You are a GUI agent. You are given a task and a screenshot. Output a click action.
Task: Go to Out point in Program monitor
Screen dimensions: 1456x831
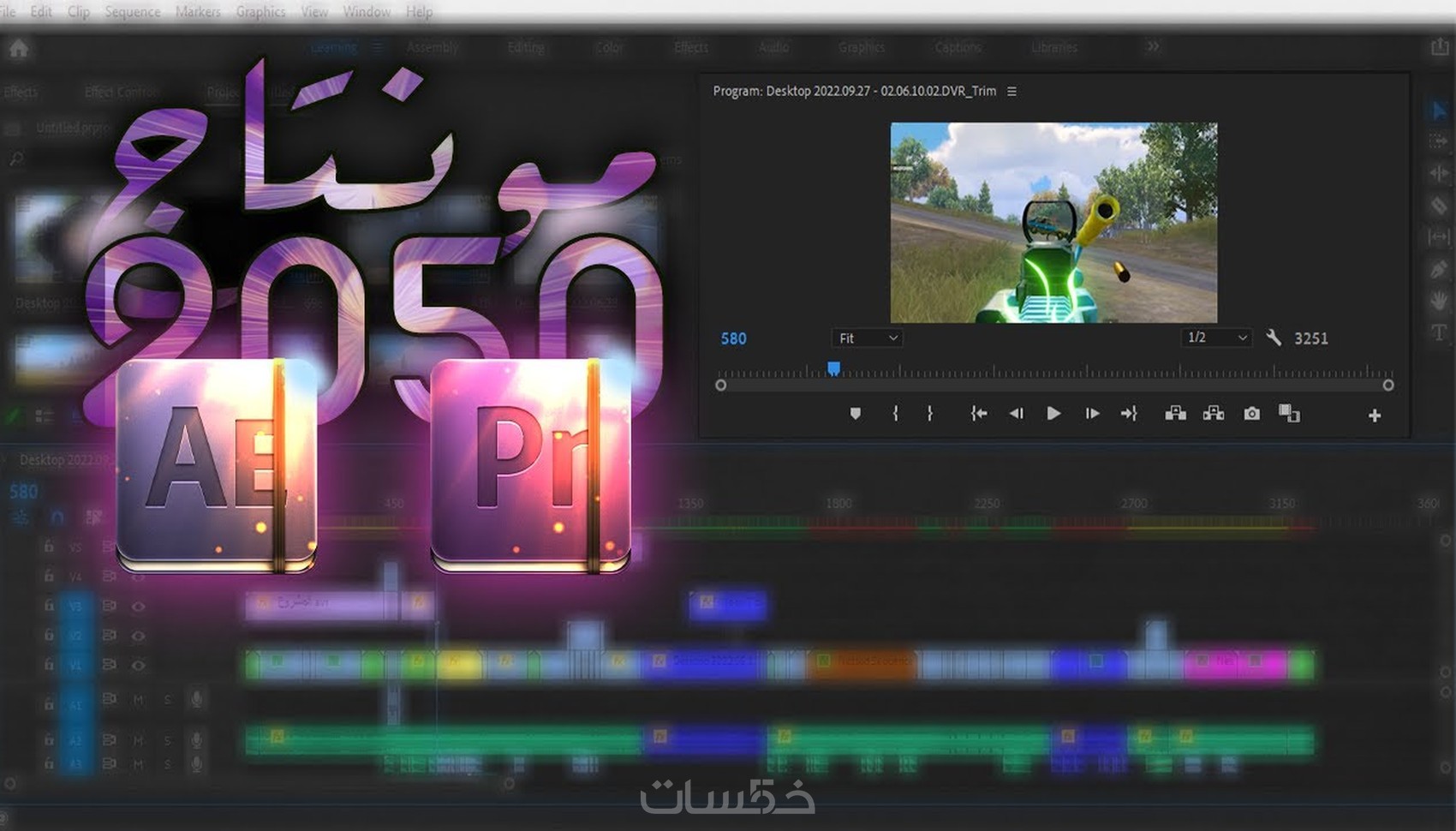(1129, 414)
